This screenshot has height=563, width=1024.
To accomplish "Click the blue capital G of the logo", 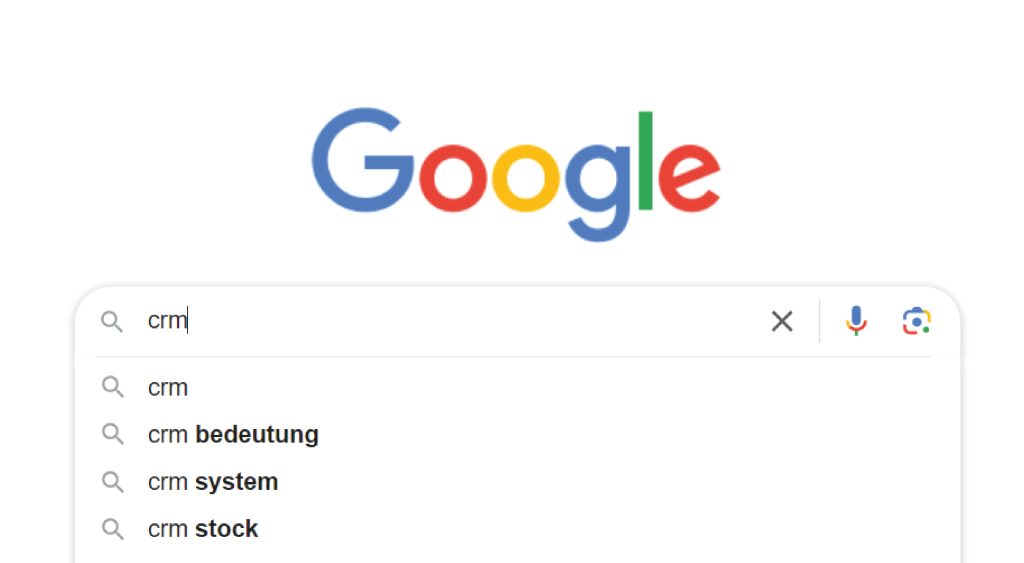I will (x=362, y=160).
